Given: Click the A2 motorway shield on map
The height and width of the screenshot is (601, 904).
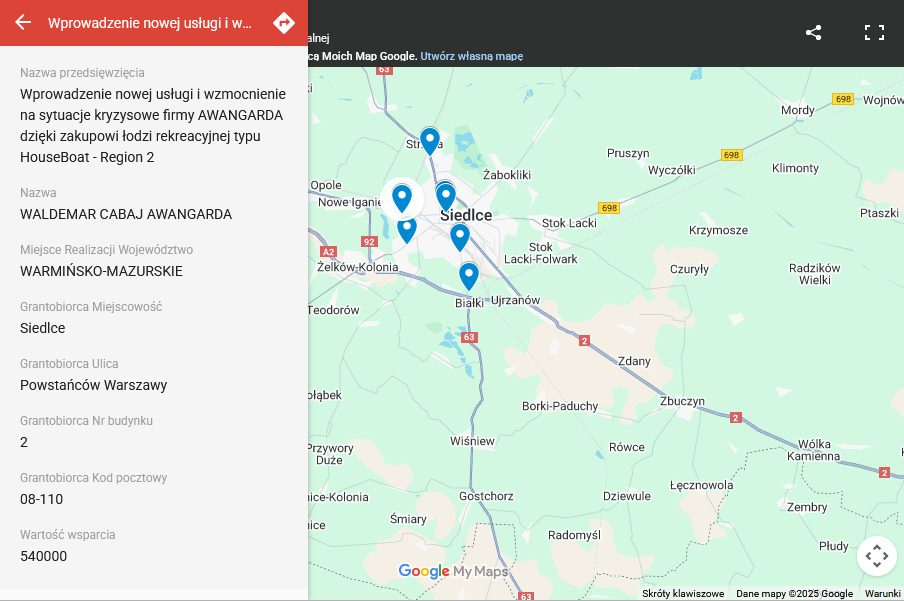Looking at the screenshot, I should [x=328, y=252].
